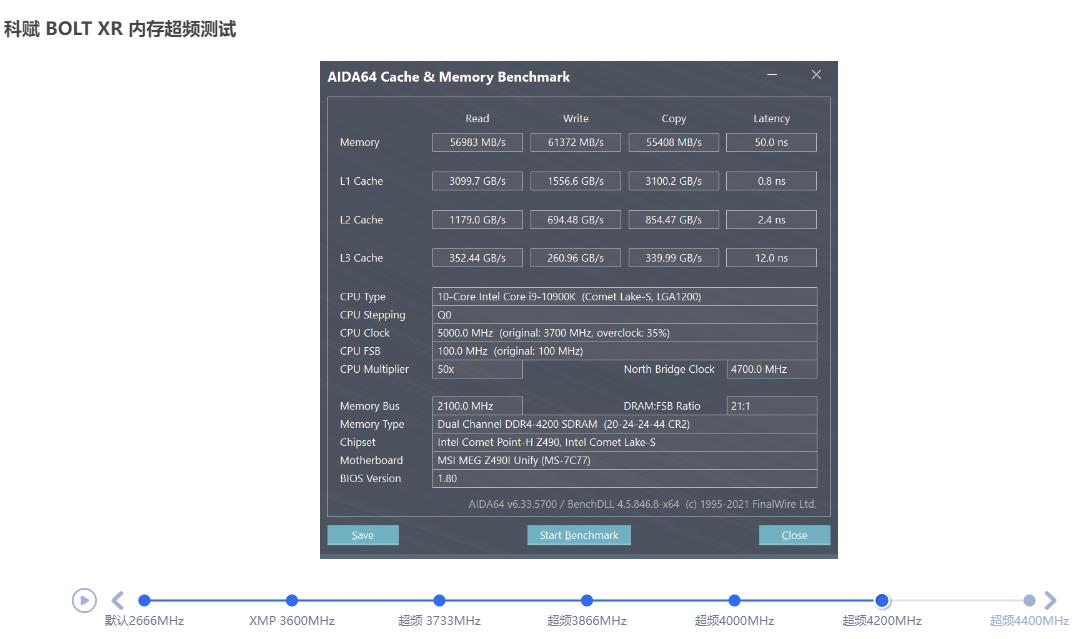Click the Motherboard field MSI MEG Z490I
Screen dimensions: 1092x639
point(625,460)
